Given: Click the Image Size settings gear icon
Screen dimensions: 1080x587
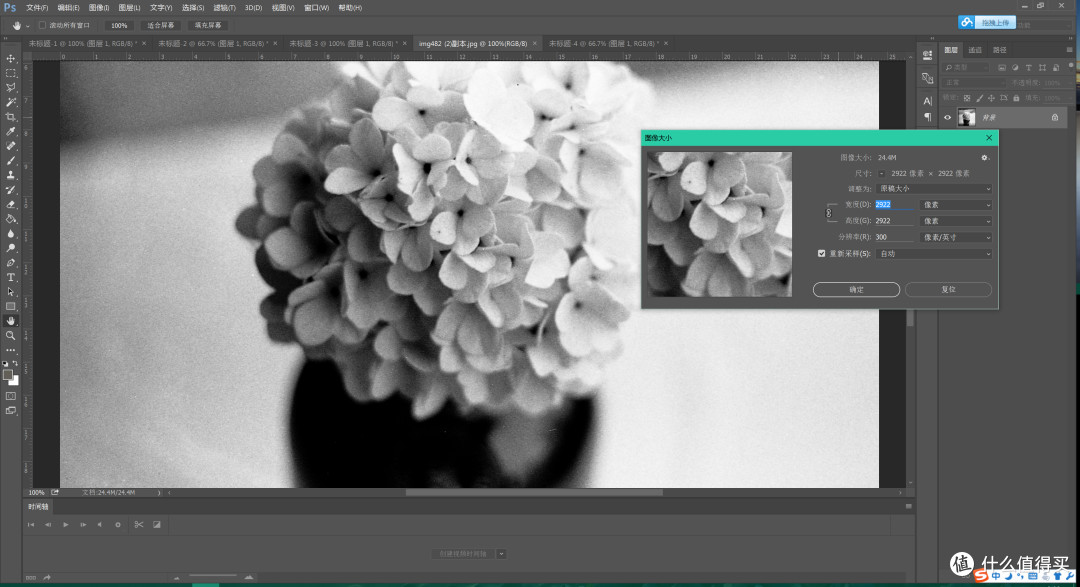Looking at the screenshot, I should 984,158.
